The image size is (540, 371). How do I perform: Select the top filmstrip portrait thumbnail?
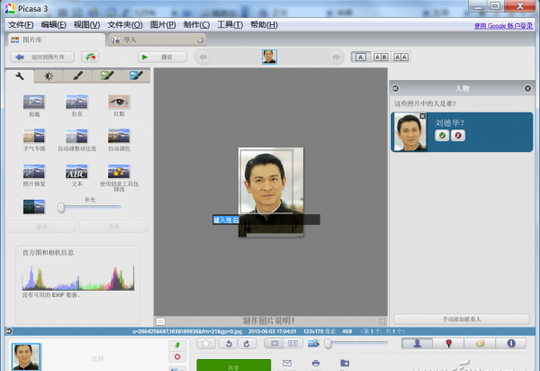pos(269,57)
